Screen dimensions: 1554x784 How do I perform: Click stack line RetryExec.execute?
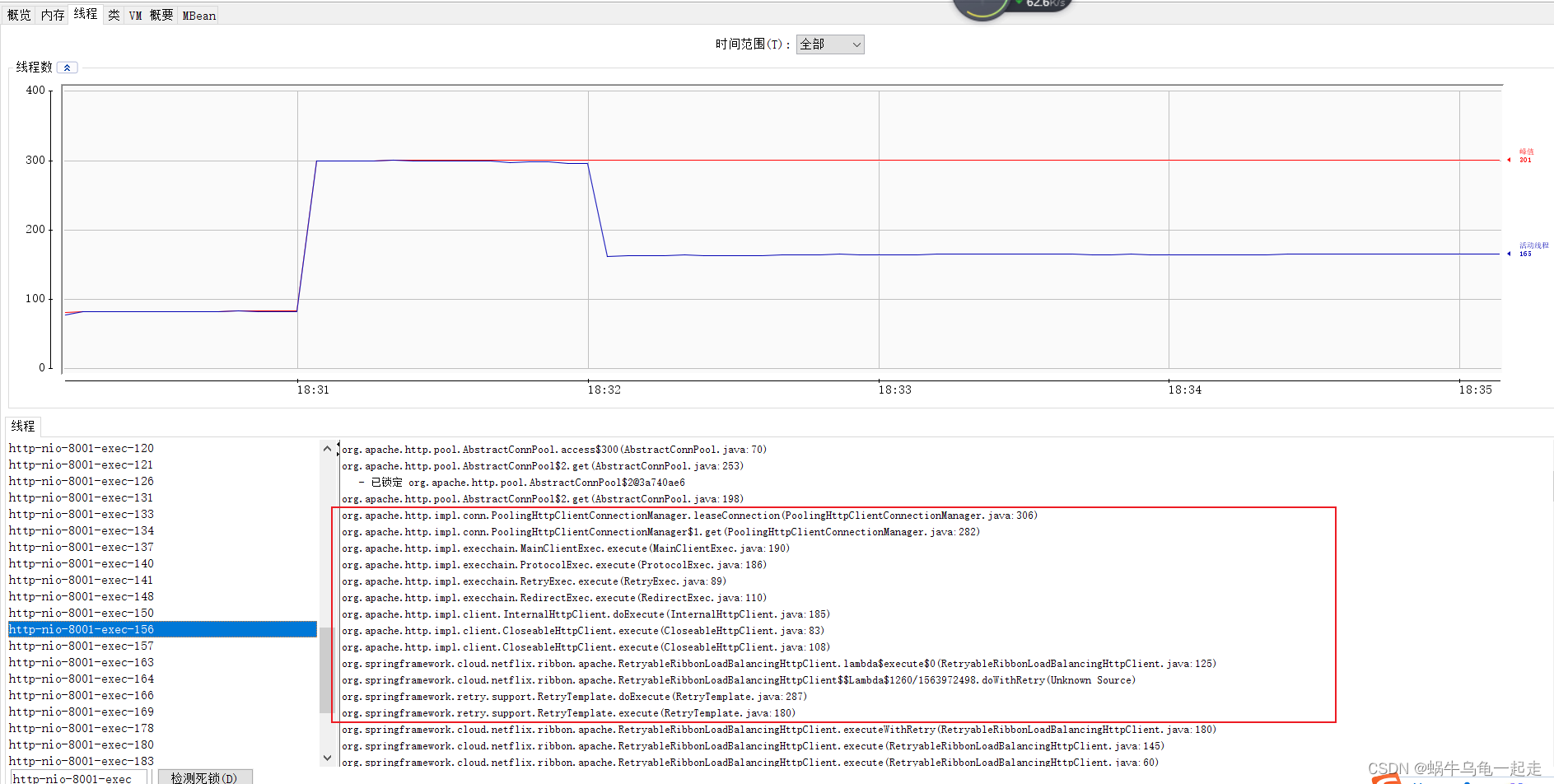pyautogui.click(x=534, y=581)
